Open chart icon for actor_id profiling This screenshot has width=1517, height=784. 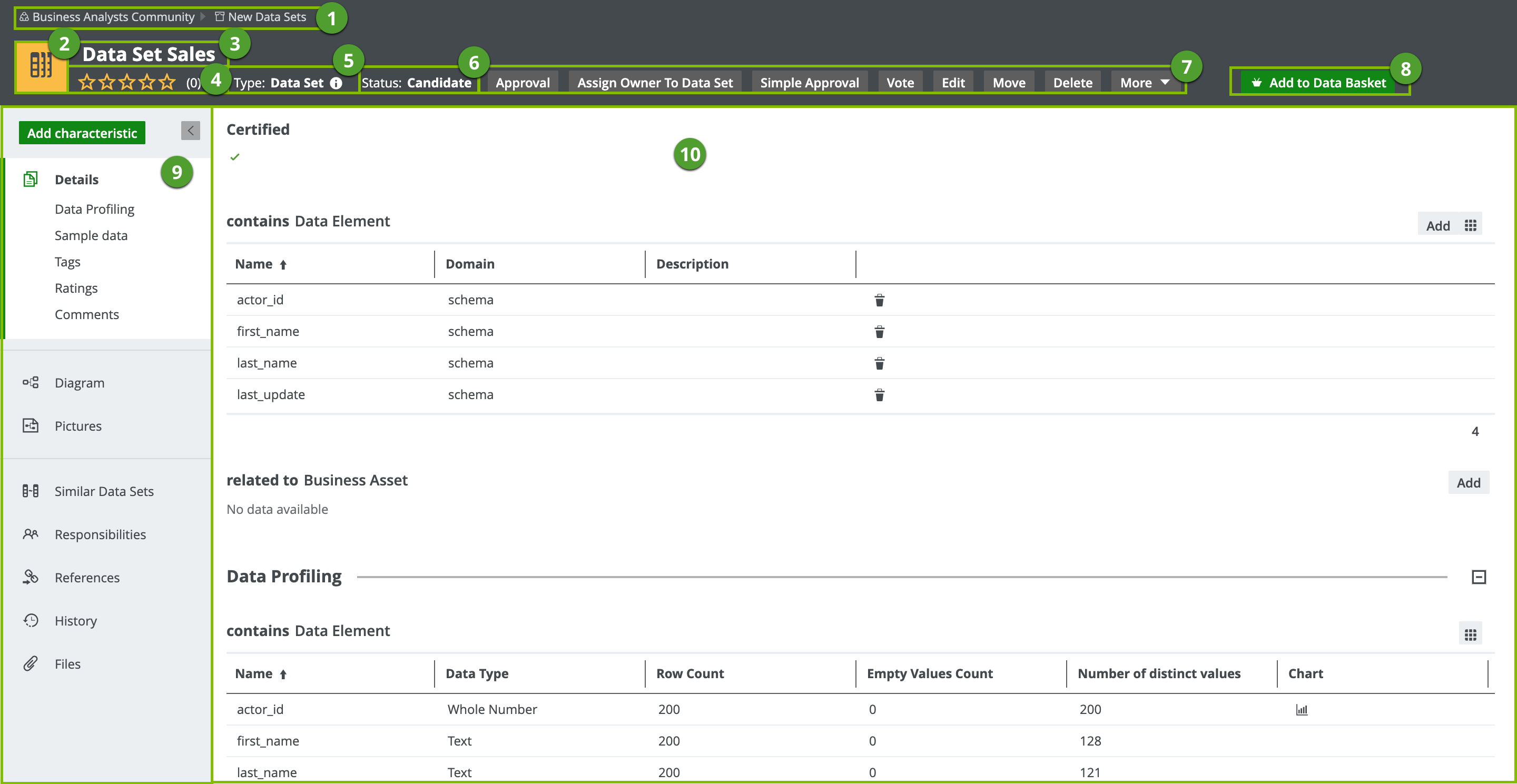tap(1302, 710)
